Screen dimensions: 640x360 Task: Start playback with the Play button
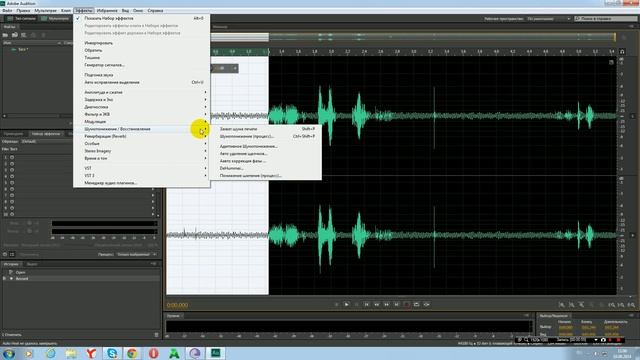[347, 304]
